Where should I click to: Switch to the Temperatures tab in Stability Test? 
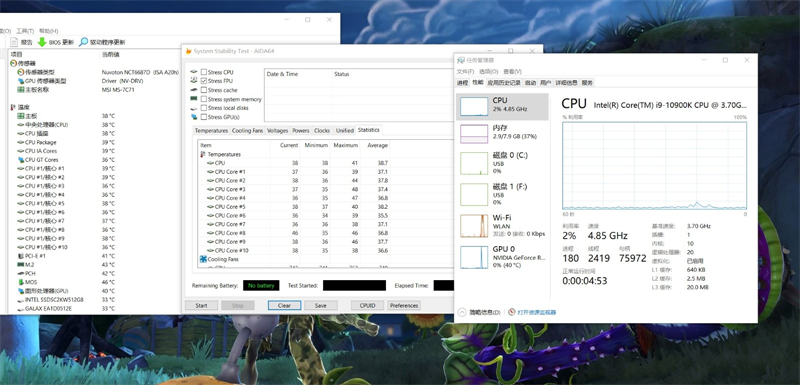[x=211, y=131]
